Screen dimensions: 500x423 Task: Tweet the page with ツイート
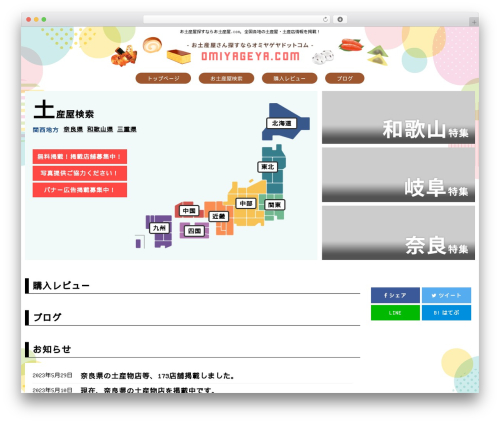[446, 295]
